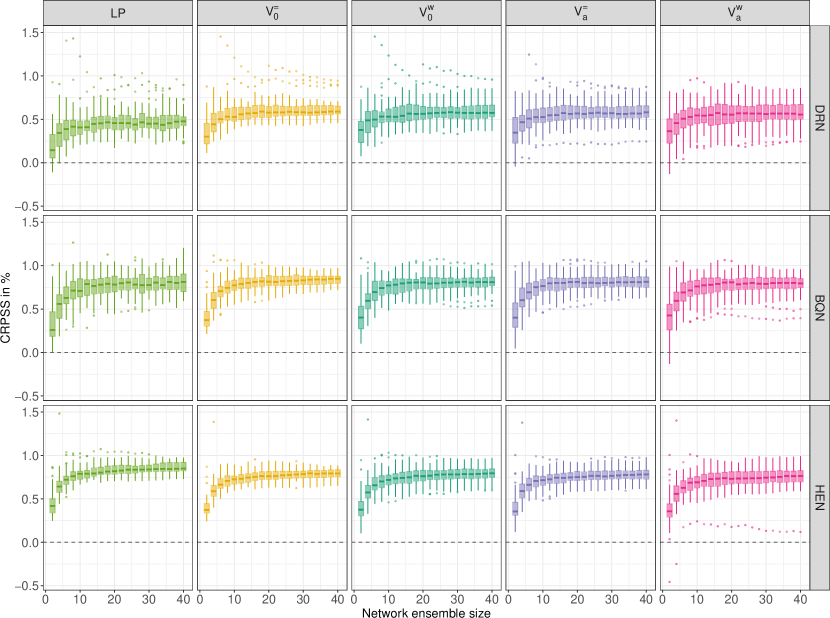Click x-axis tick 10 under the V0= column
The height and width of the screenshot is (618, 830).
click(234, 599)
